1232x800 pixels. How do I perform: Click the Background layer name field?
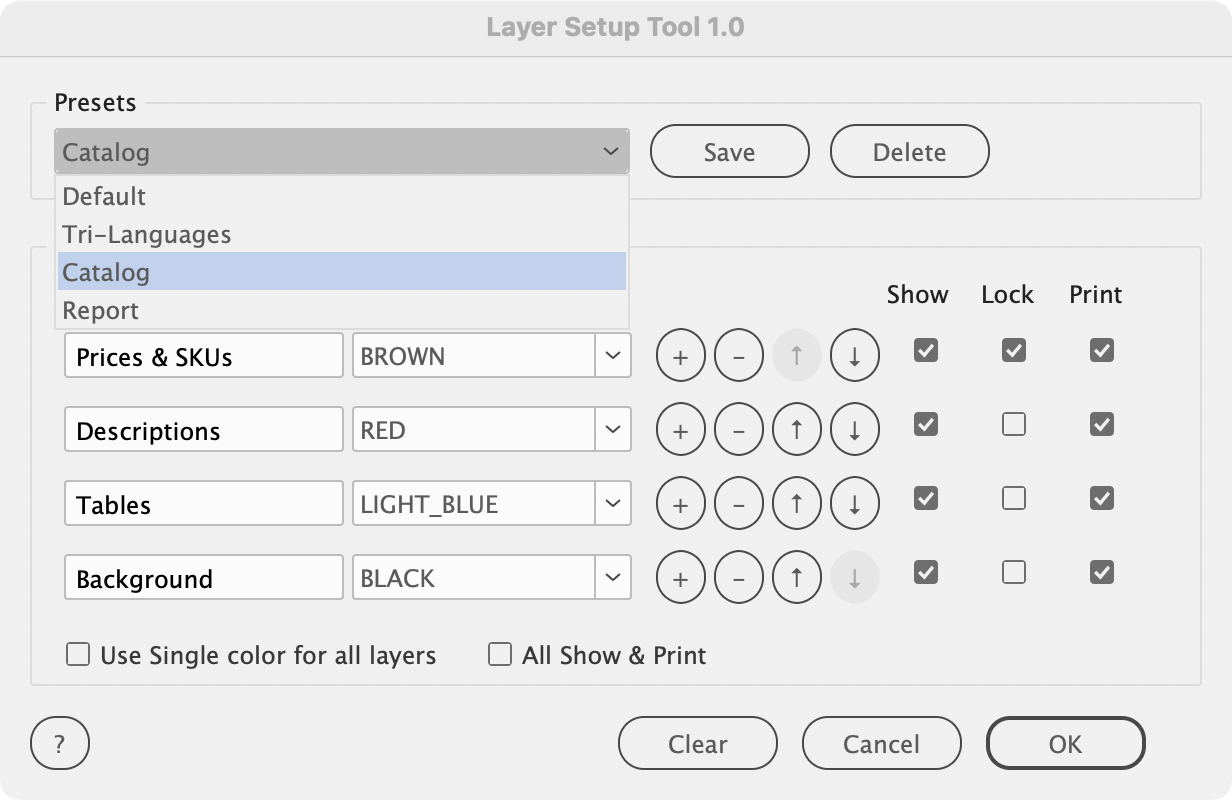coord(204,579)
